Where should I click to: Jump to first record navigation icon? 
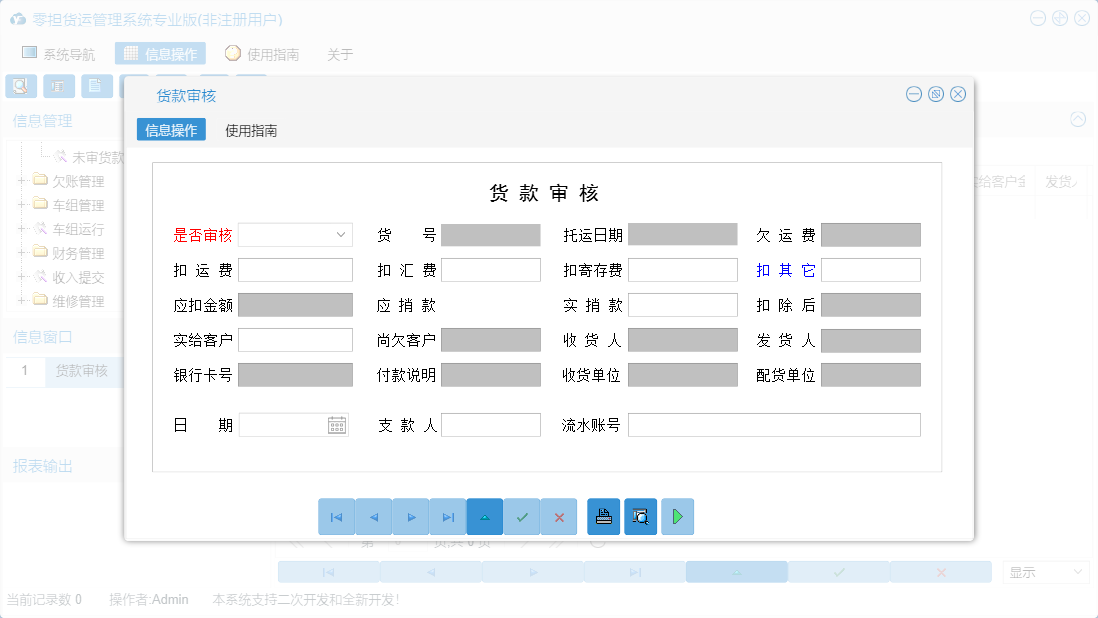pos(337,516)
